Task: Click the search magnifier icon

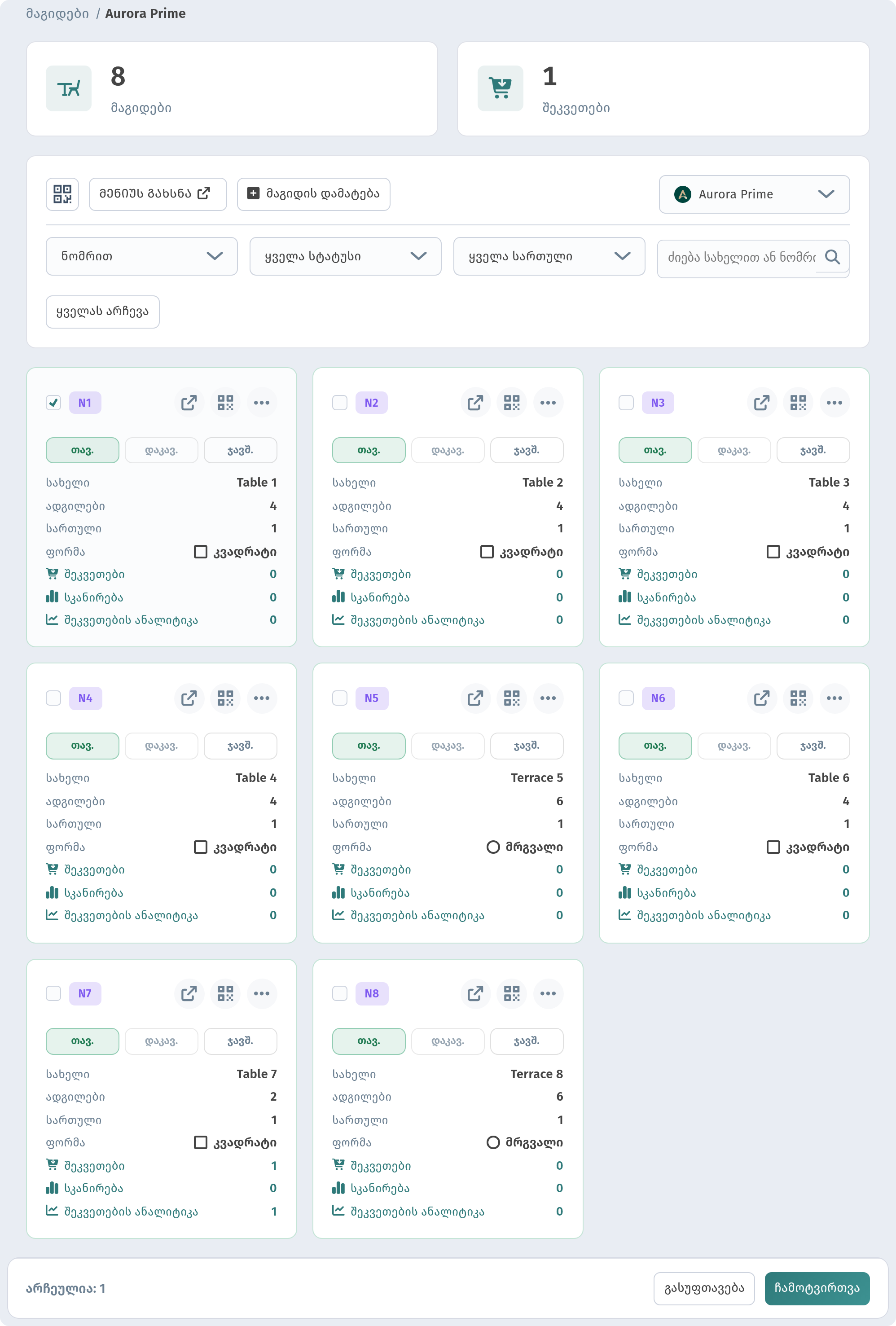Action: (832, 257)
